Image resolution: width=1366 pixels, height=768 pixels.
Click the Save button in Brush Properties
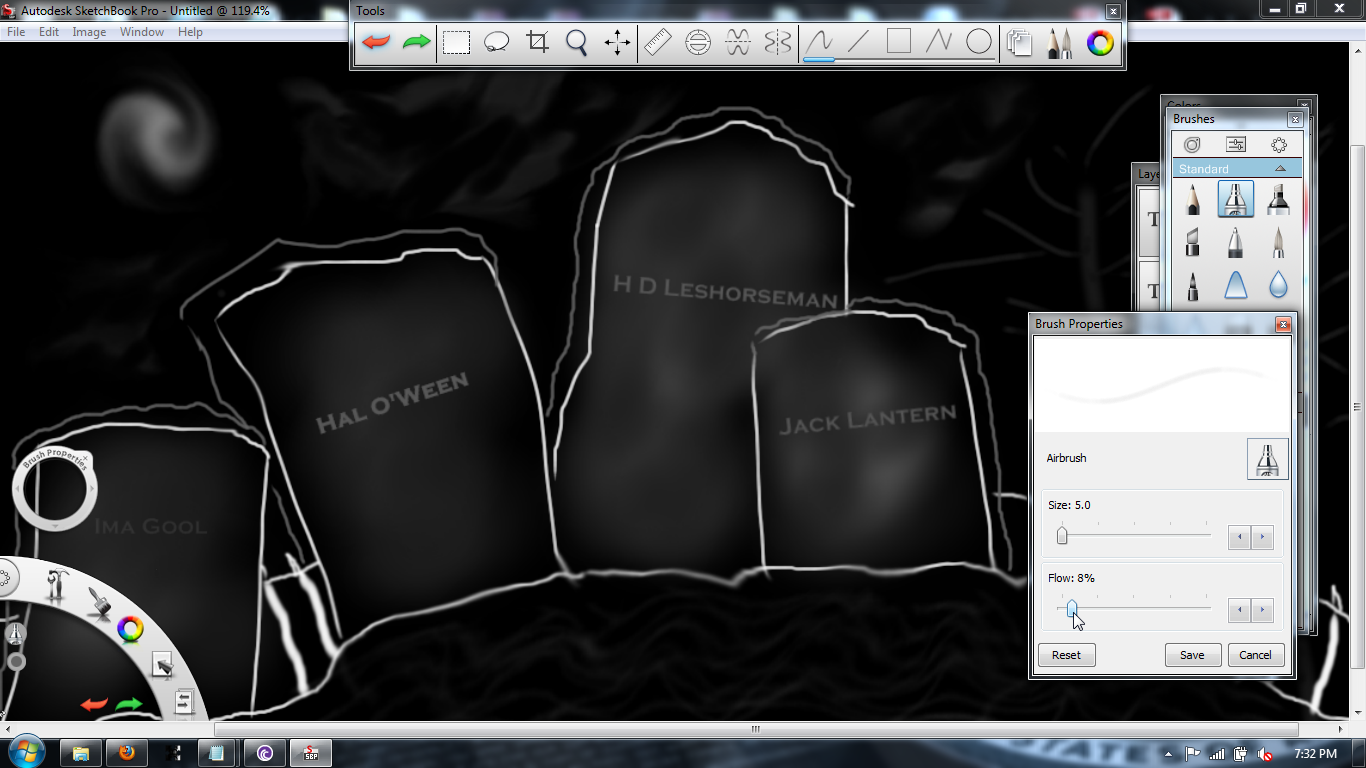tap(1192, 655)
